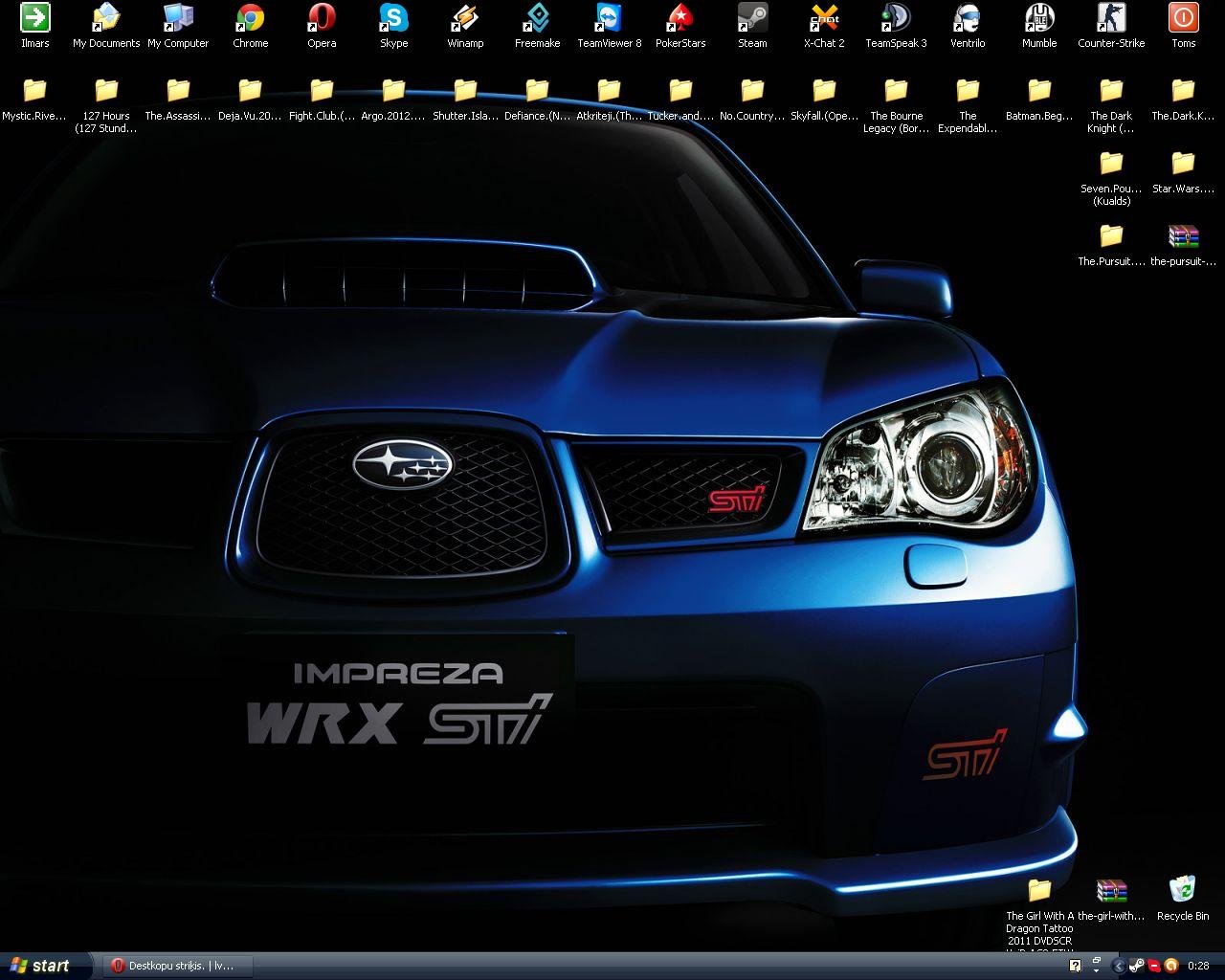Select the Argo.2012 folder
This screenshot has width=1225, height=980.
point(393,100)
